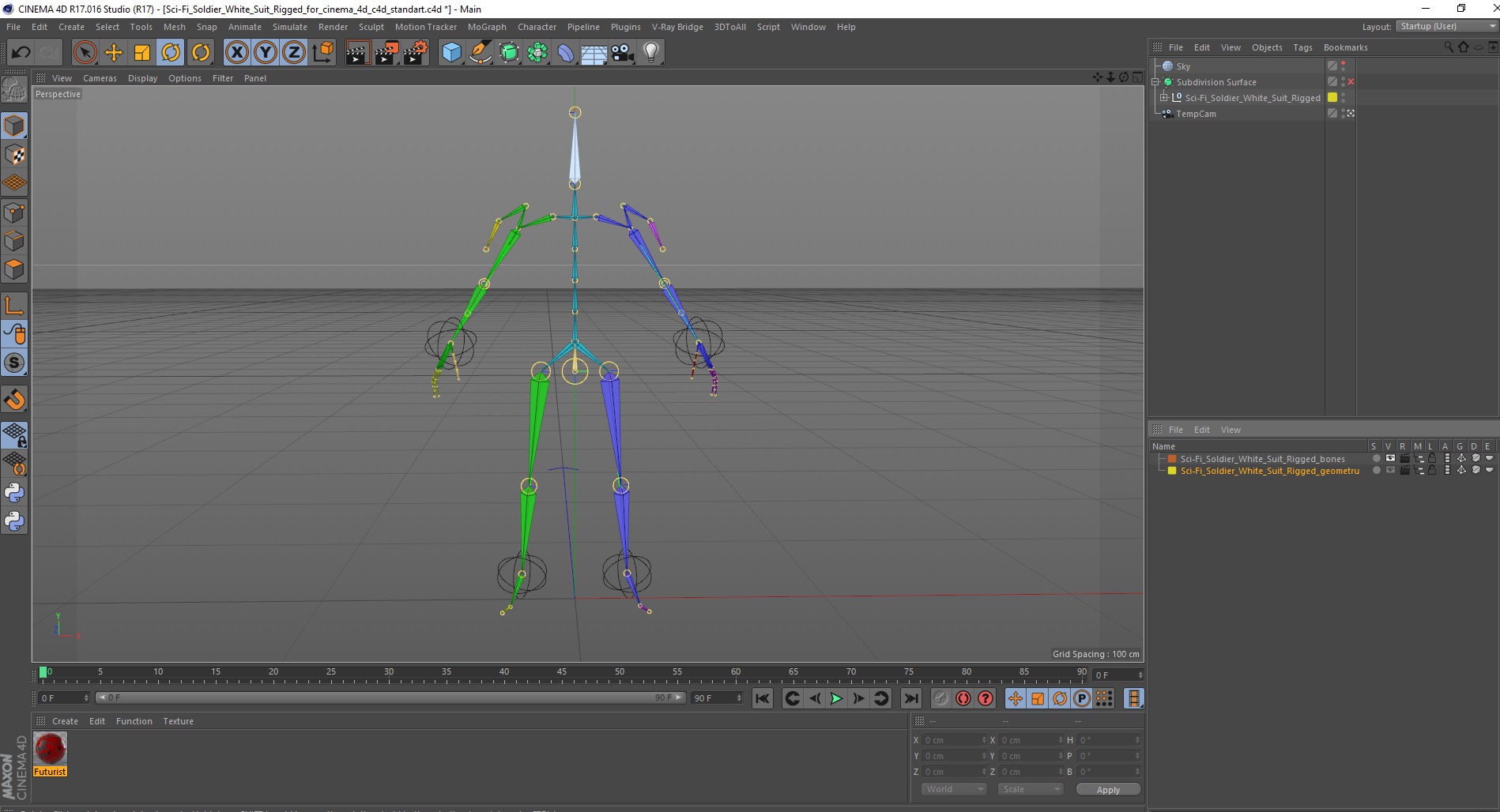Add Floor environment object icon
The image size is (1500, 812).
(x=594, y=53)
